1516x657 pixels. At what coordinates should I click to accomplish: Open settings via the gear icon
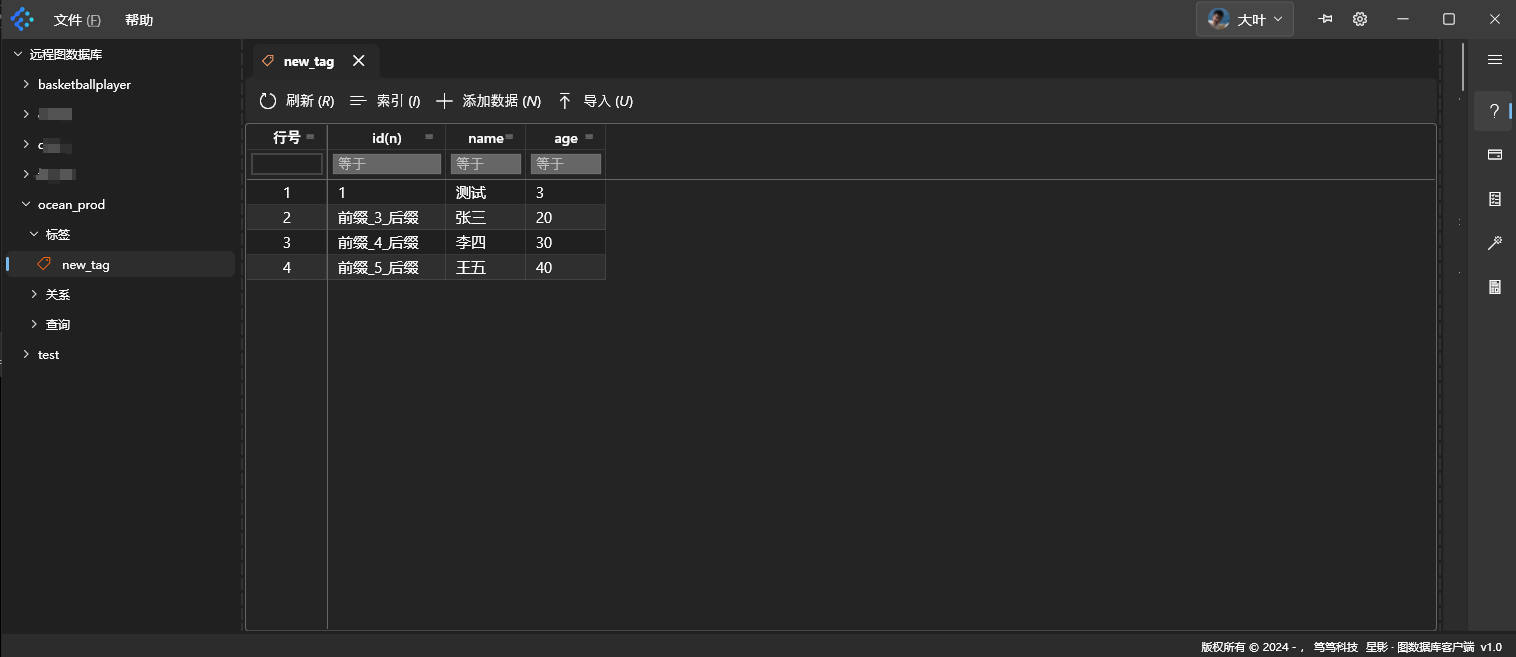tap(1360, 19)
